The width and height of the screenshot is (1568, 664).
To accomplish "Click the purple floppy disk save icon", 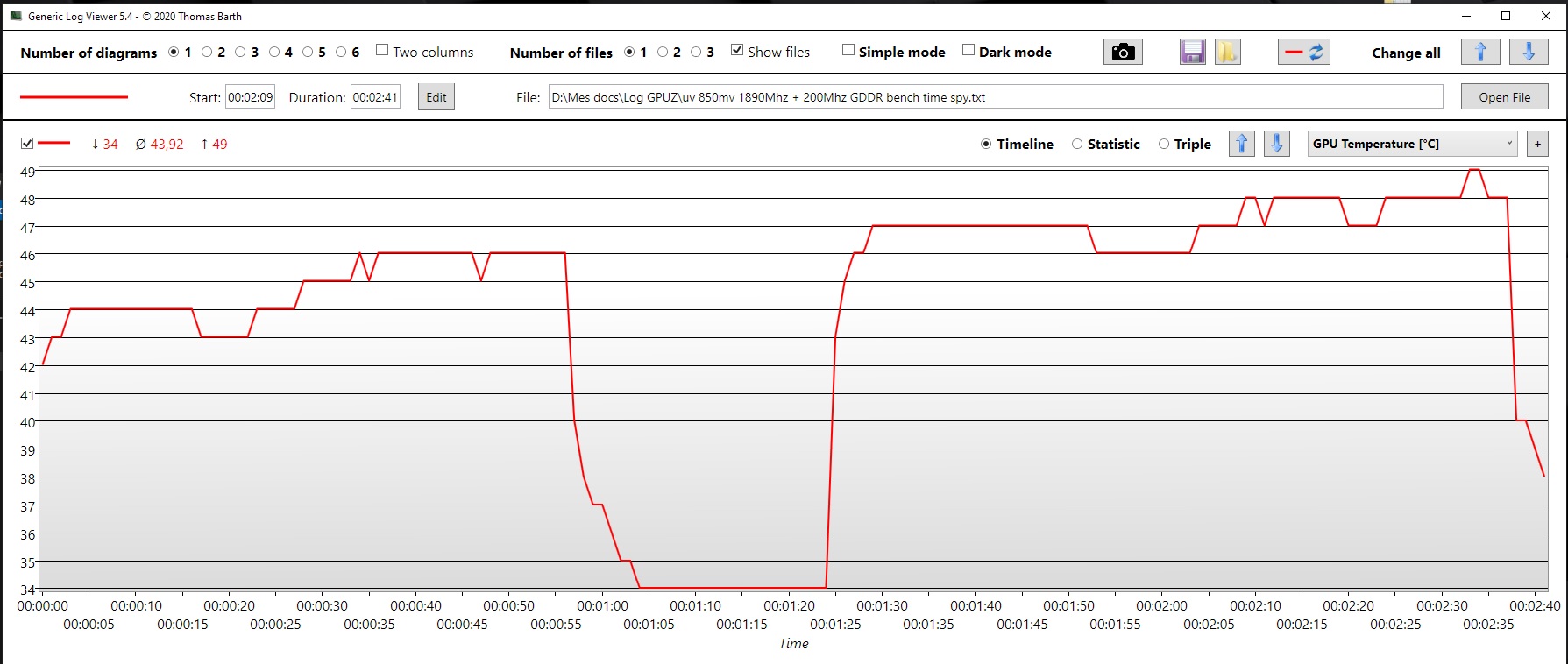I will tap(1193, 53).
